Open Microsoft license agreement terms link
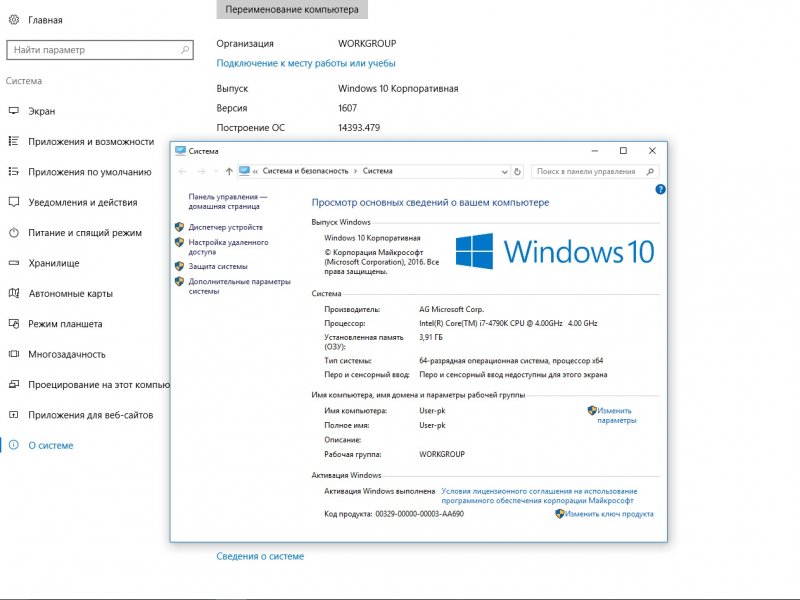 tap(539, 496)
